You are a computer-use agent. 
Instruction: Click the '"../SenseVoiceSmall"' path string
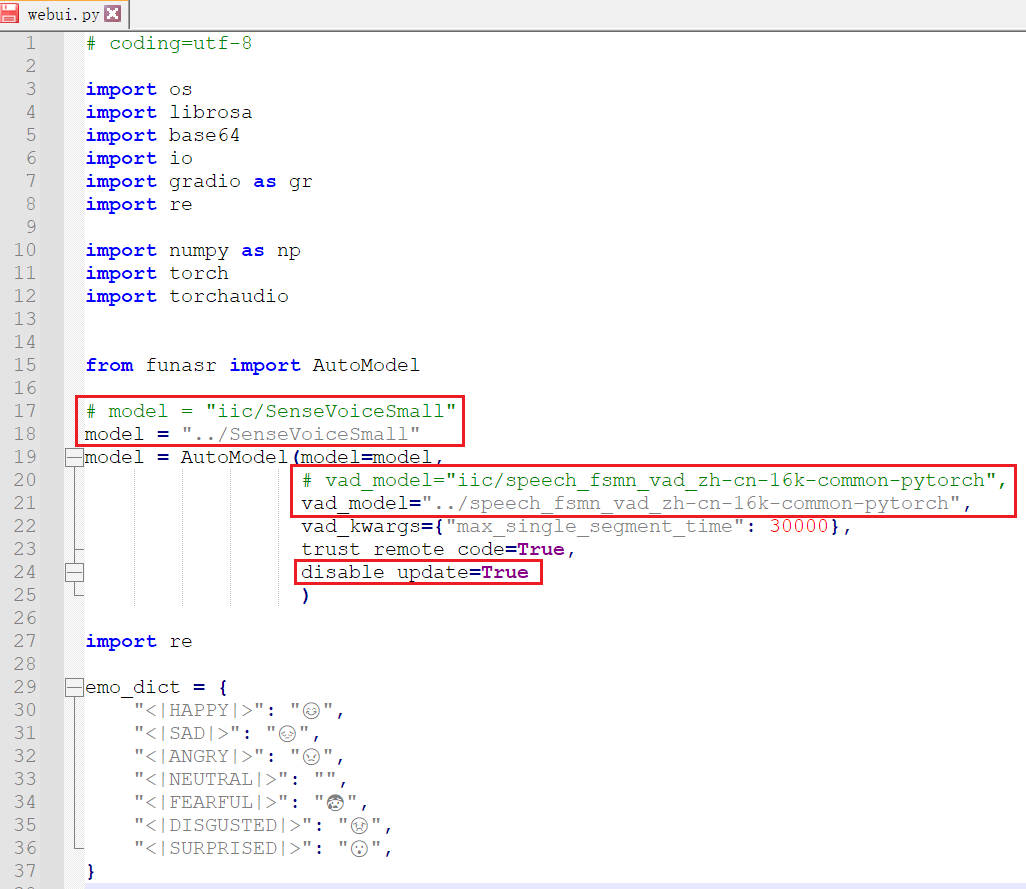click(x=300, y=434)
